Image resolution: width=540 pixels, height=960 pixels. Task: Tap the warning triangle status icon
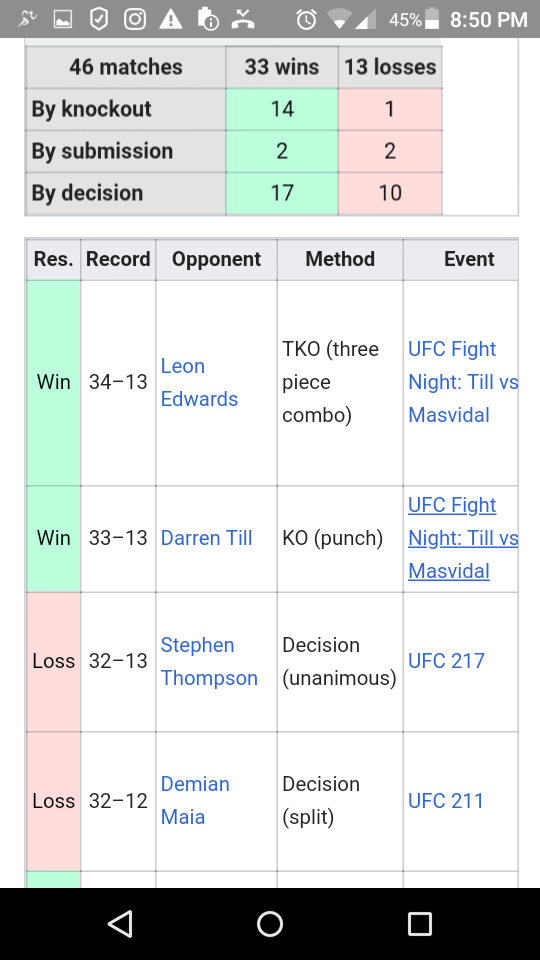(171, 20)
